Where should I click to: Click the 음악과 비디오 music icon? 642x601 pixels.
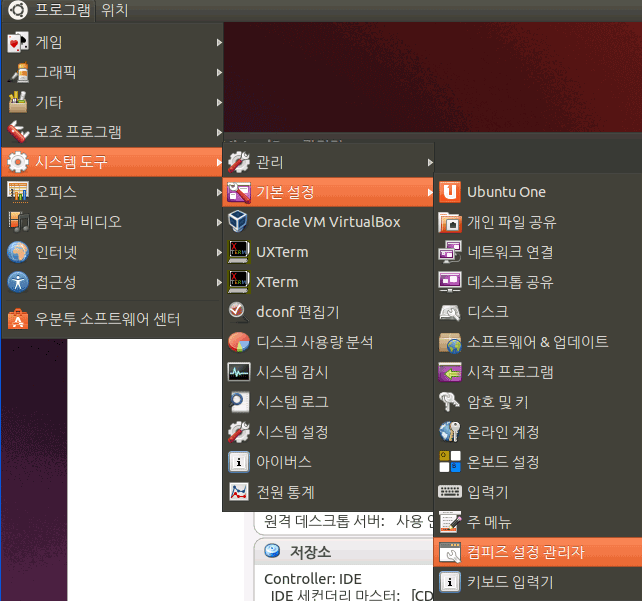[18, 221]
